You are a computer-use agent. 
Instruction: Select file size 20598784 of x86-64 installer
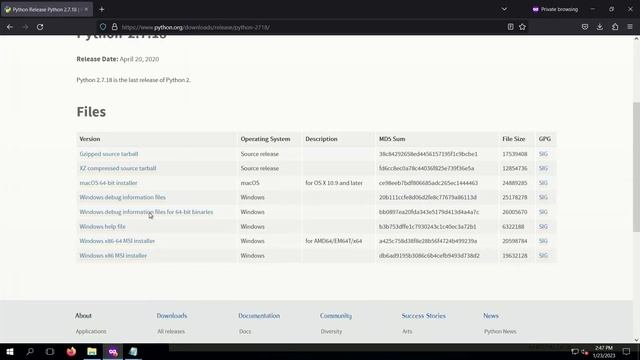515,241
